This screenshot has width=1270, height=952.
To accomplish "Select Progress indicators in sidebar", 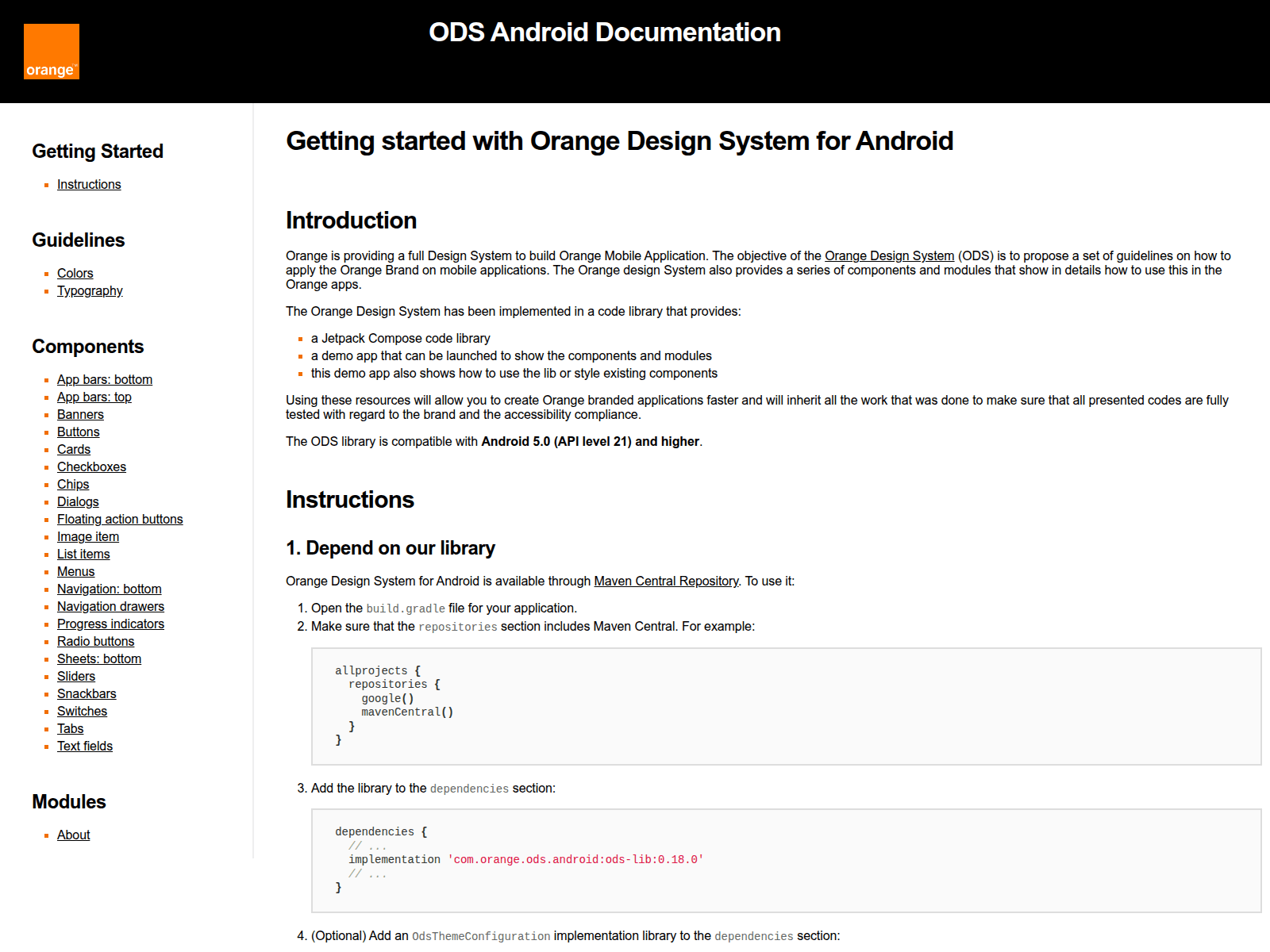I will (x=110, y=624).
